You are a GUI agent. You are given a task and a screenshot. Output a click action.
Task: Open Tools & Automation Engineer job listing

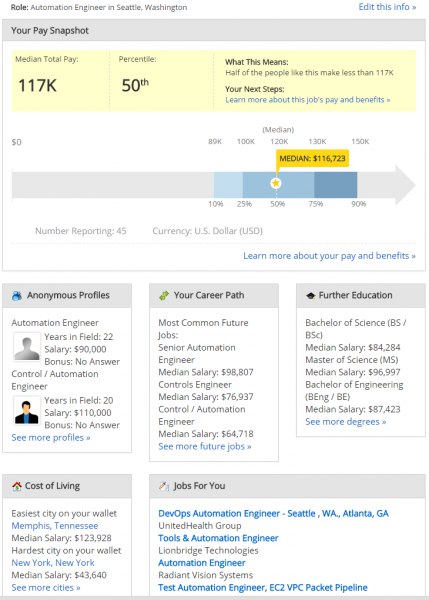tap(218, 538)
